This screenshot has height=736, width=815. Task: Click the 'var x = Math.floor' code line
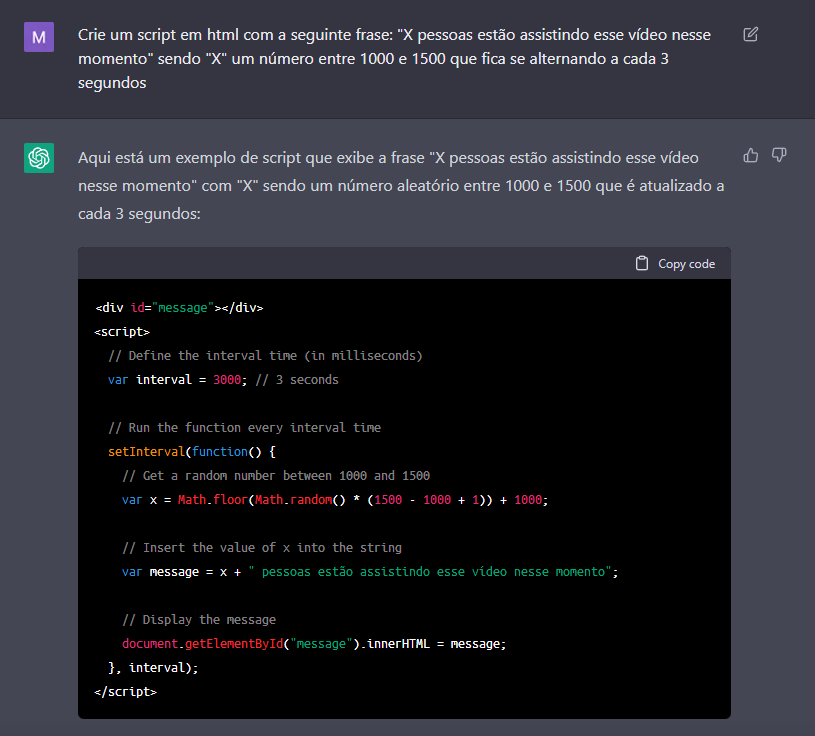coord(335,500)
